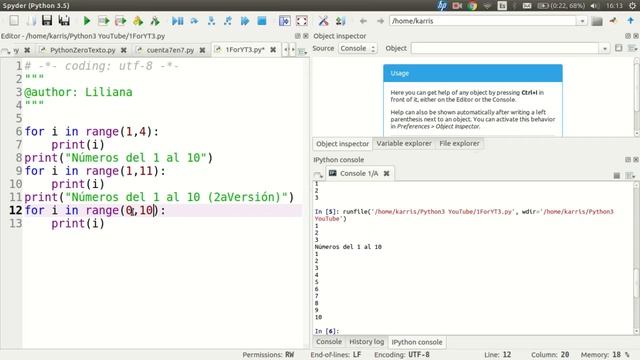Close the PythonZeroTexto.py tab
640x360 pixels.
[124, 50]
